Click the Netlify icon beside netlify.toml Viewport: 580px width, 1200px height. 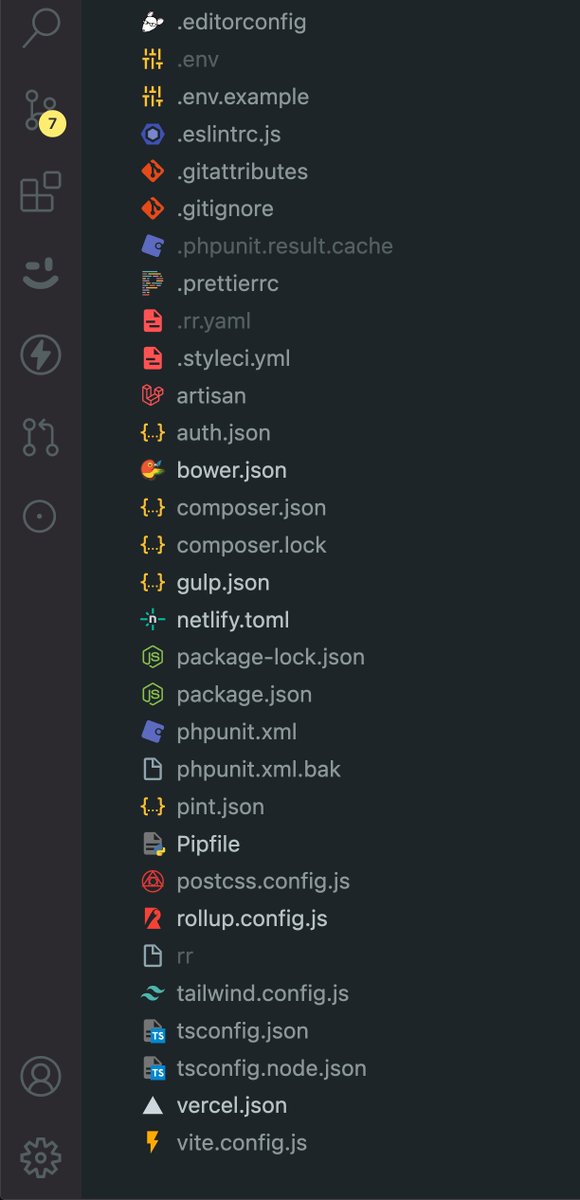click(152, 620)
